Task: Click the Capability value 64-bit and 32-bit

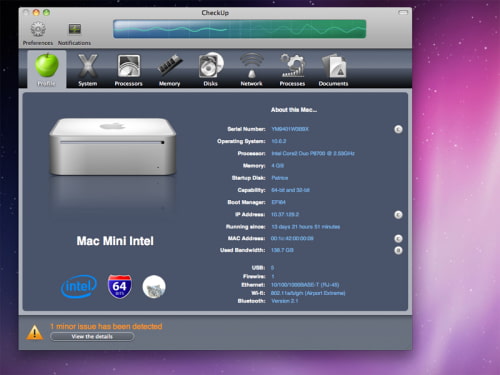Action: (x=290, y=190)
